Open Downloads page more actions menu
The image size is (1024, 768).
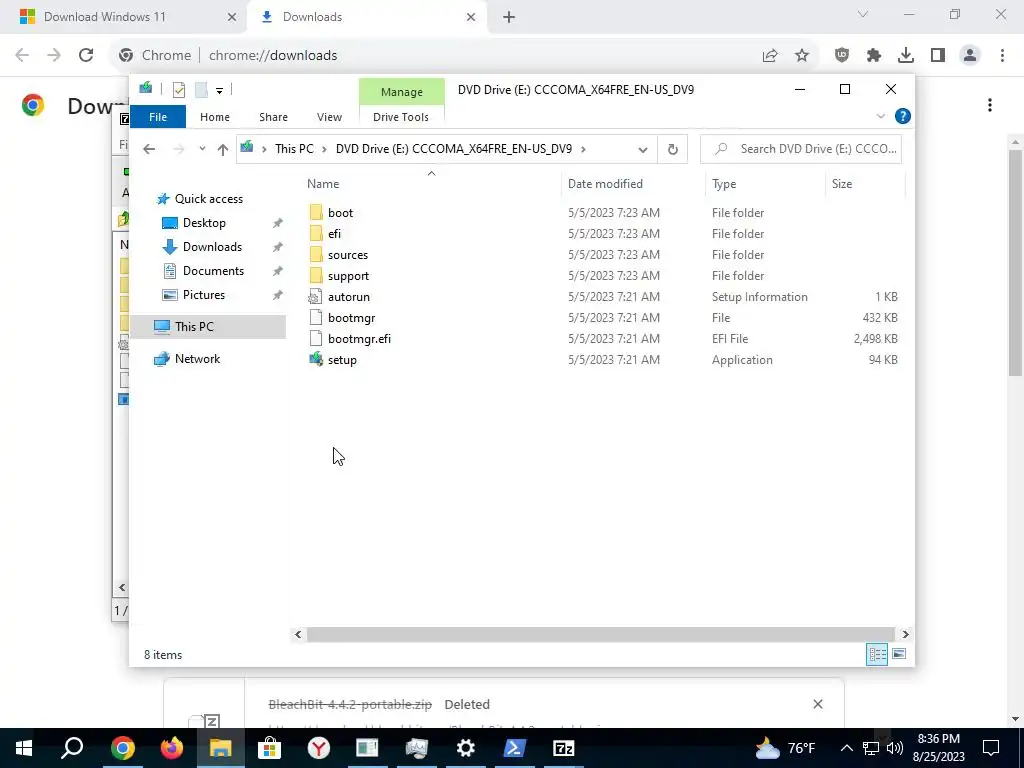[x=990, y=105]
